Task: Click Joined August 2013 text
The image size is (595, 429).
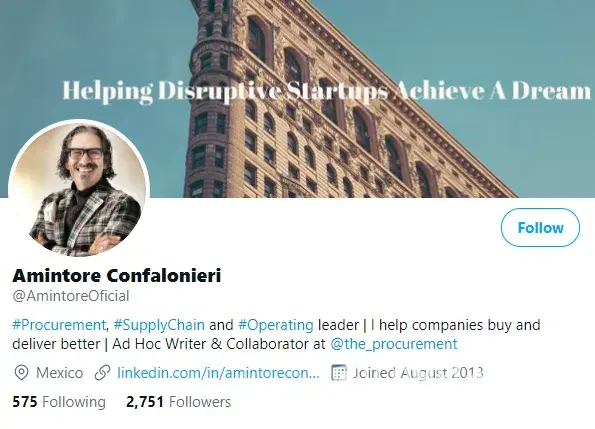Action: tap(418, 373)
